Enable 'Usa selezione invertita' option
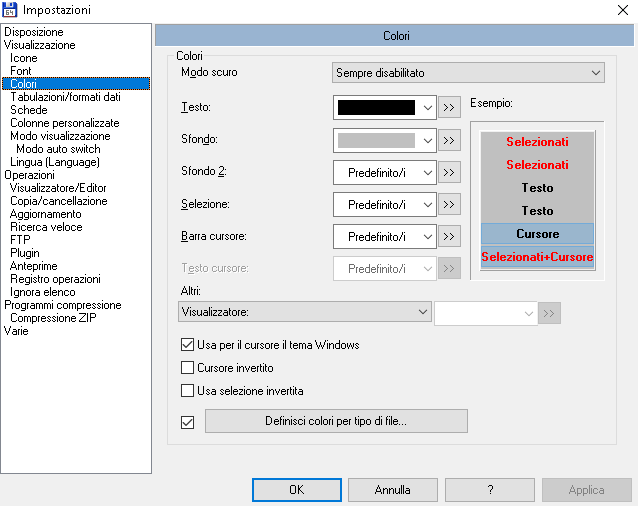Image resolution: width=638 pixels, height=506 pixels. point(187,391)
